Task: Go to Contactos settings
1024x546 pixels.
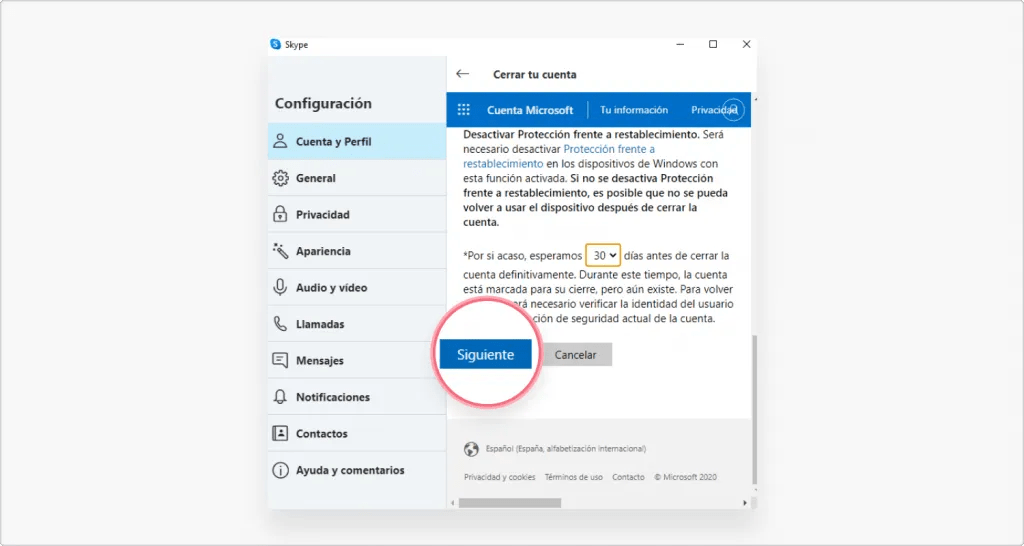Action: point(357,434)
